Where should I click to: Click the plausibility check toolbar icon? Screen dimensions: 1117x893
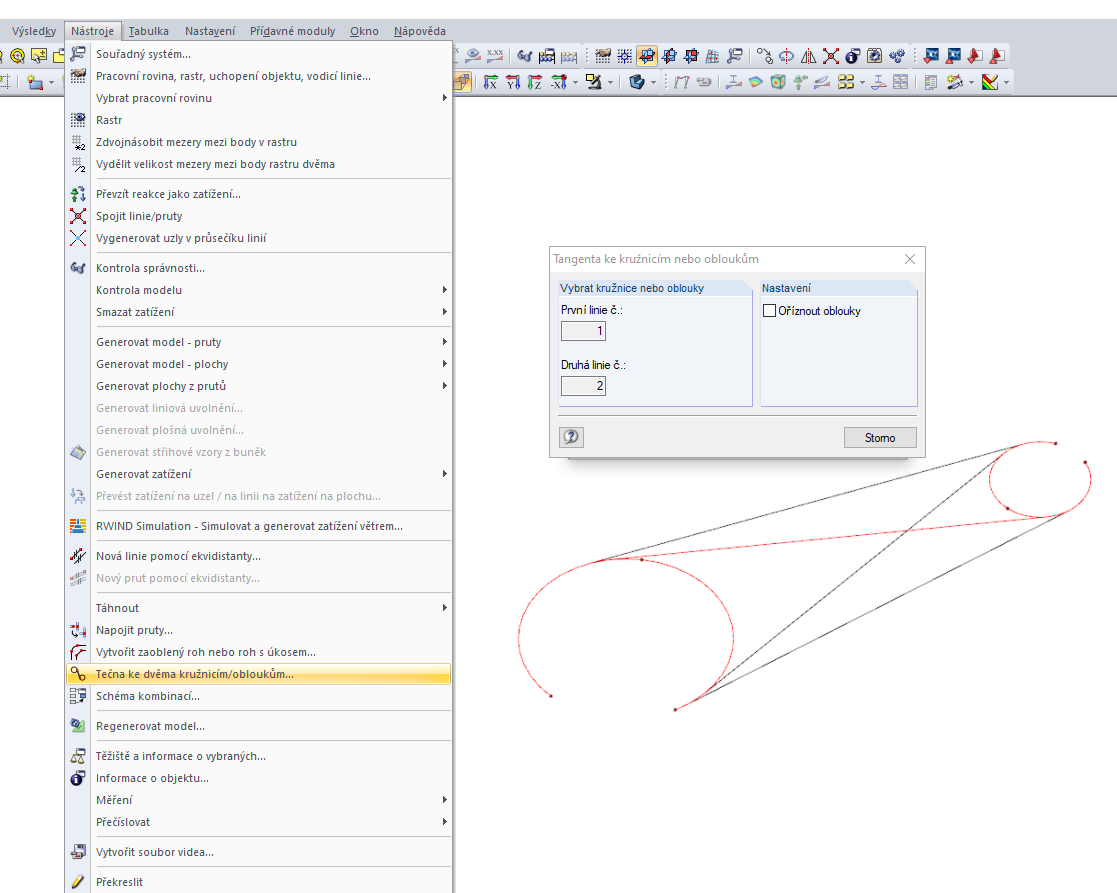tap(524, 56)
